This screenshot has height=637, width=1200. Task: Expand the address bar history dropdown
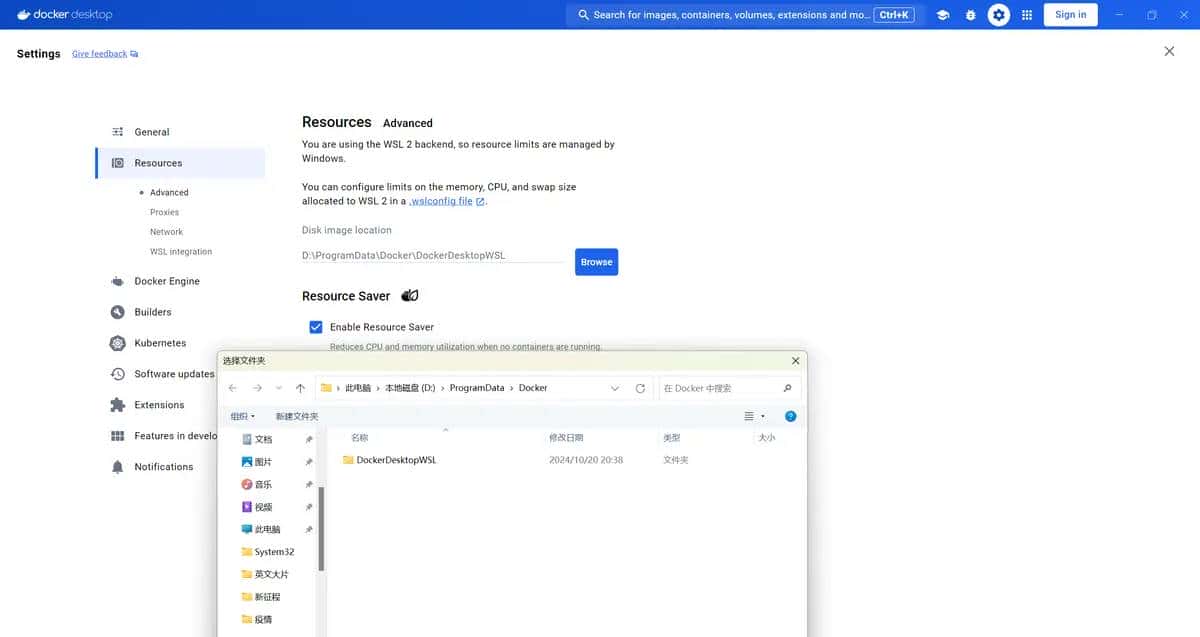pyautogui.click(x=614, y=388)
